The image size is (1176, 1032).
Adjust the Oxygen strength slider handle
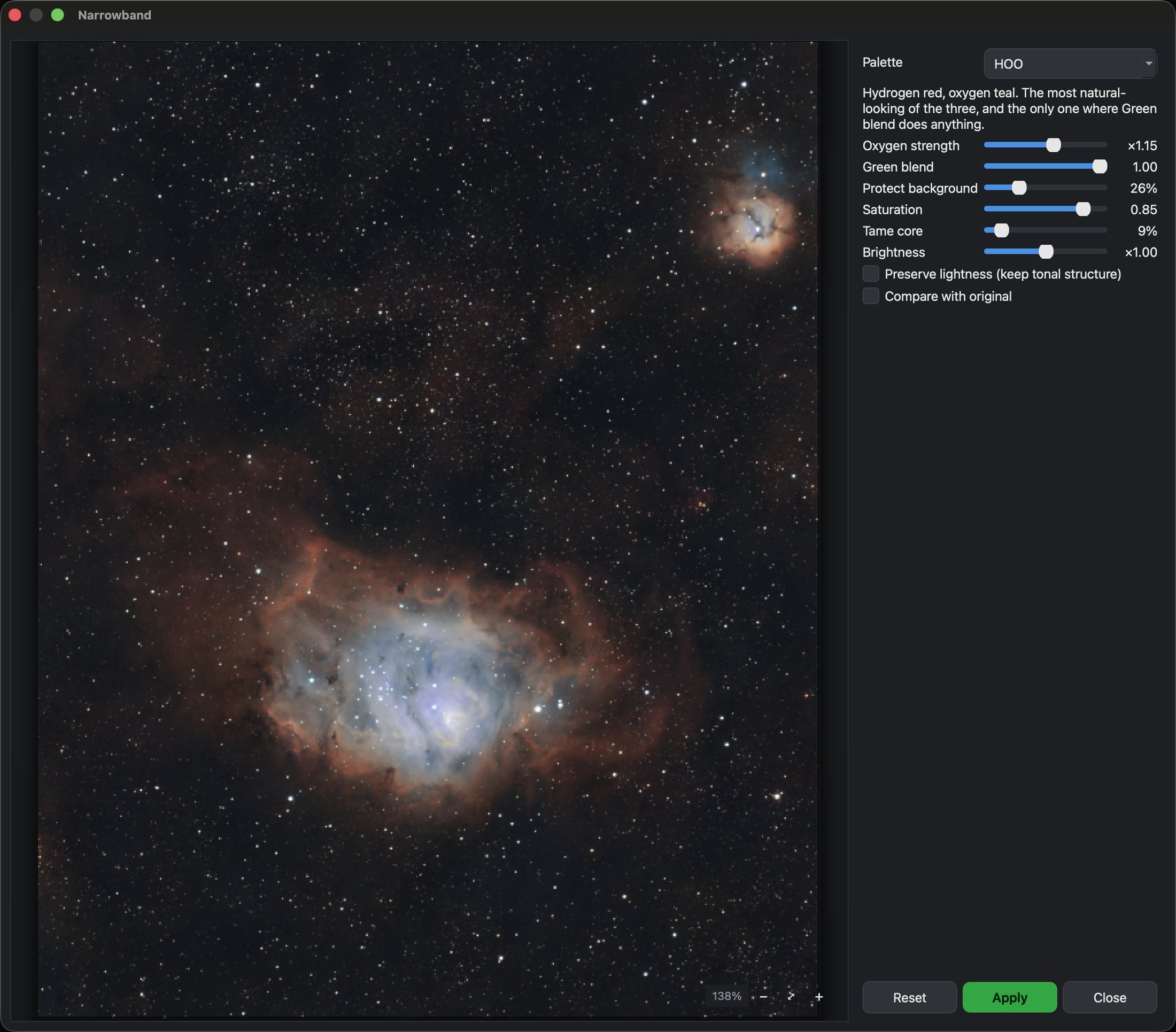(1054, 145)
